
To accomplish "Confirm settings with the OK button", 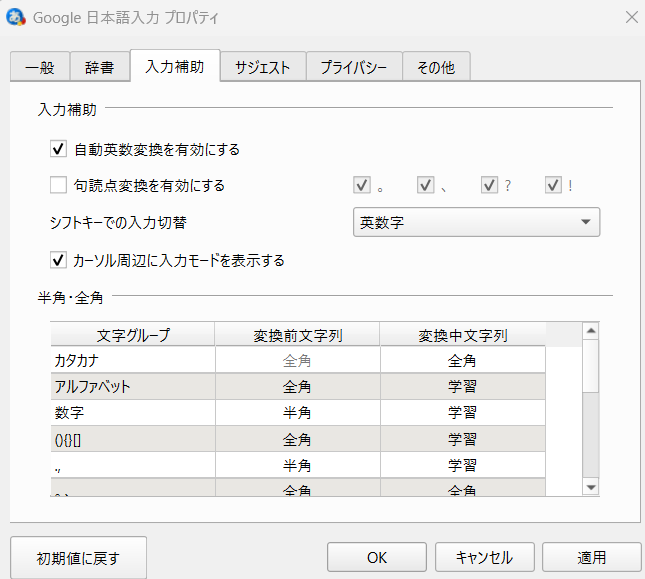I will pyautogui.click(x=377, y=557).
